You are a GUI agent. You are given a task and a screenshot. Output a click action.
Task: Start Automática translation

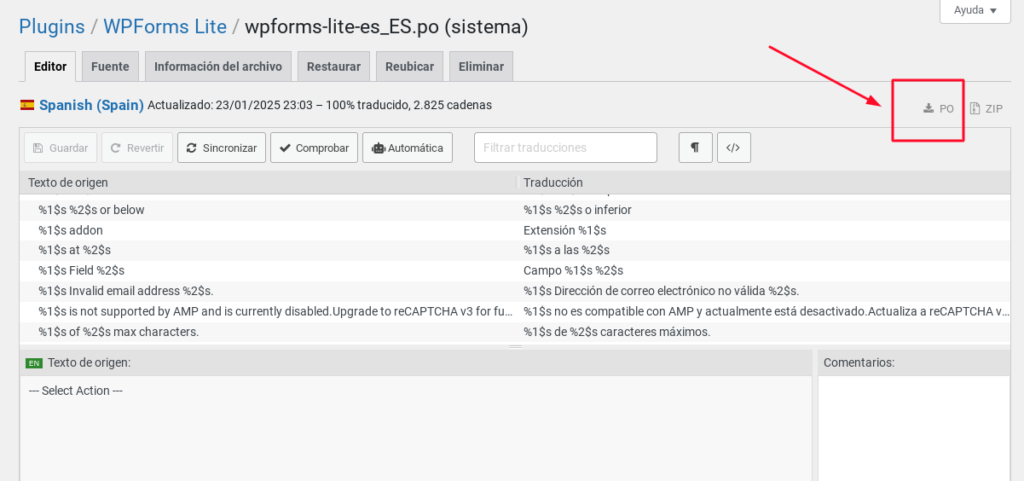tap(408, 147)
